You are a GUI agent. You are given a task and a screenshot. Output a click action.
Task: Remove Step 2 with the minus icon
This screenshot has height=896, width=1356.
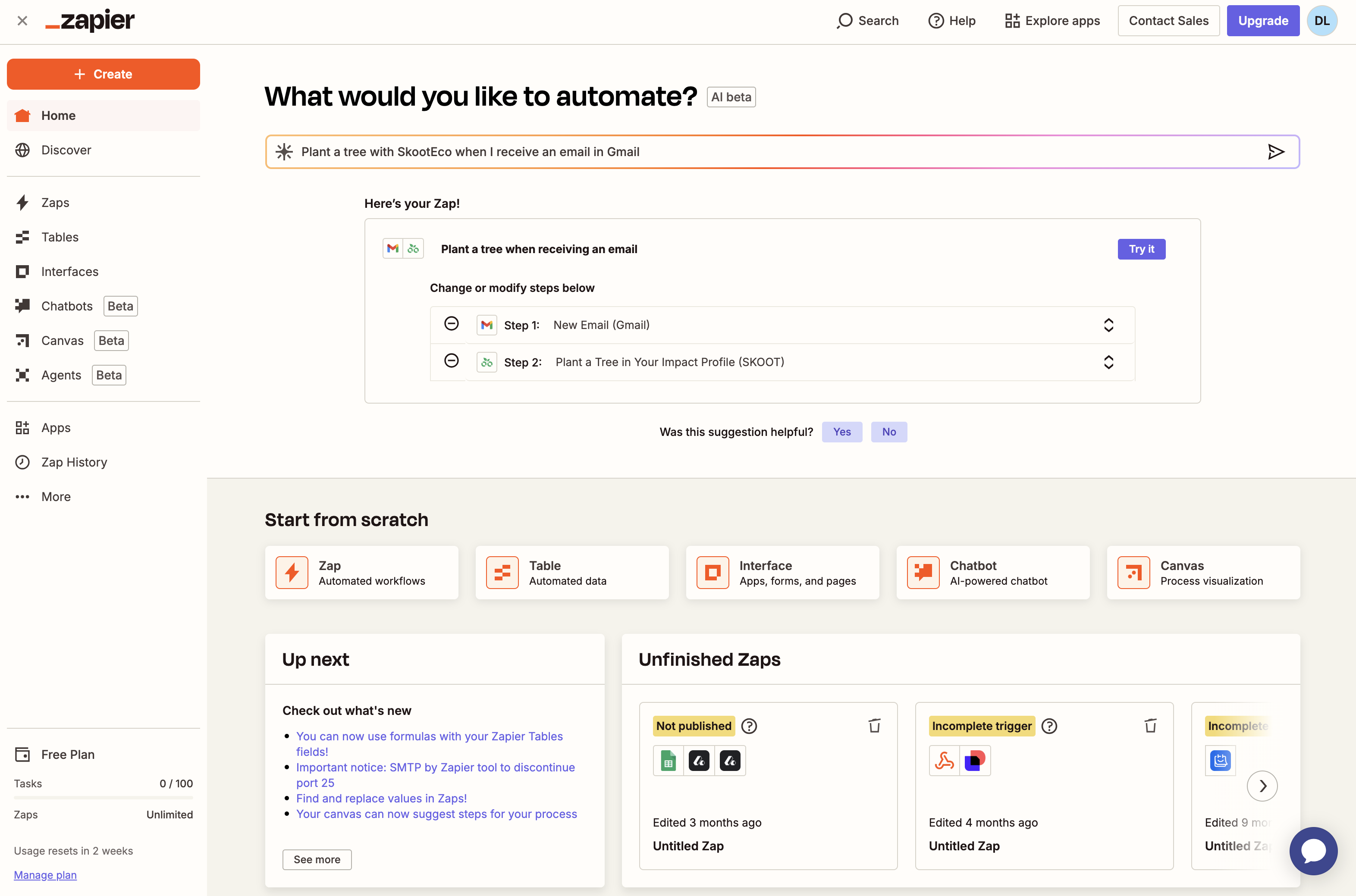(x=452, y=361)
